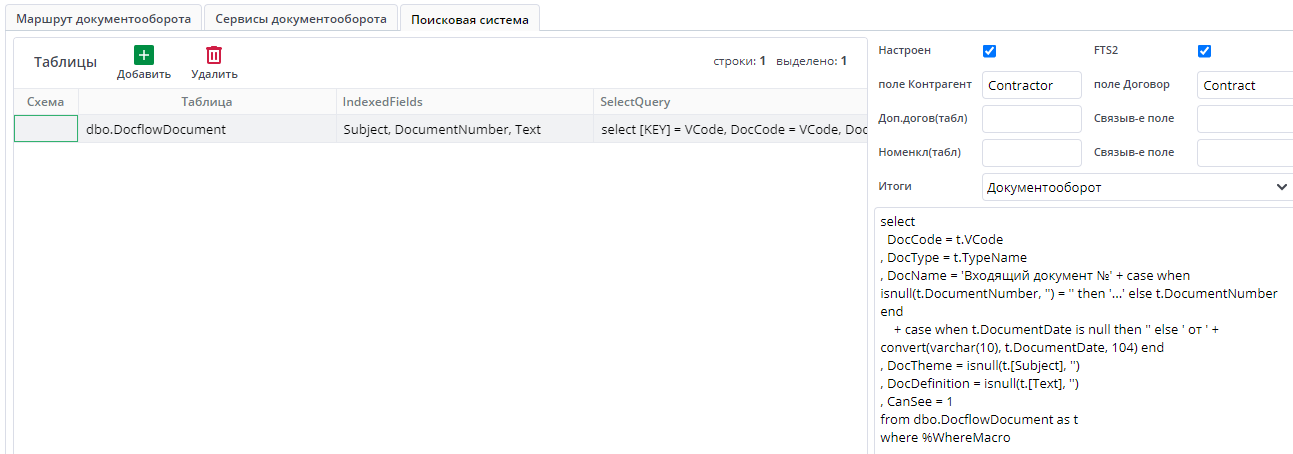The height and width of the screenshot is (454, 1293).
Task: Click the Таблицы panel title
Action: pyautogui.click(x=65, y=62)
